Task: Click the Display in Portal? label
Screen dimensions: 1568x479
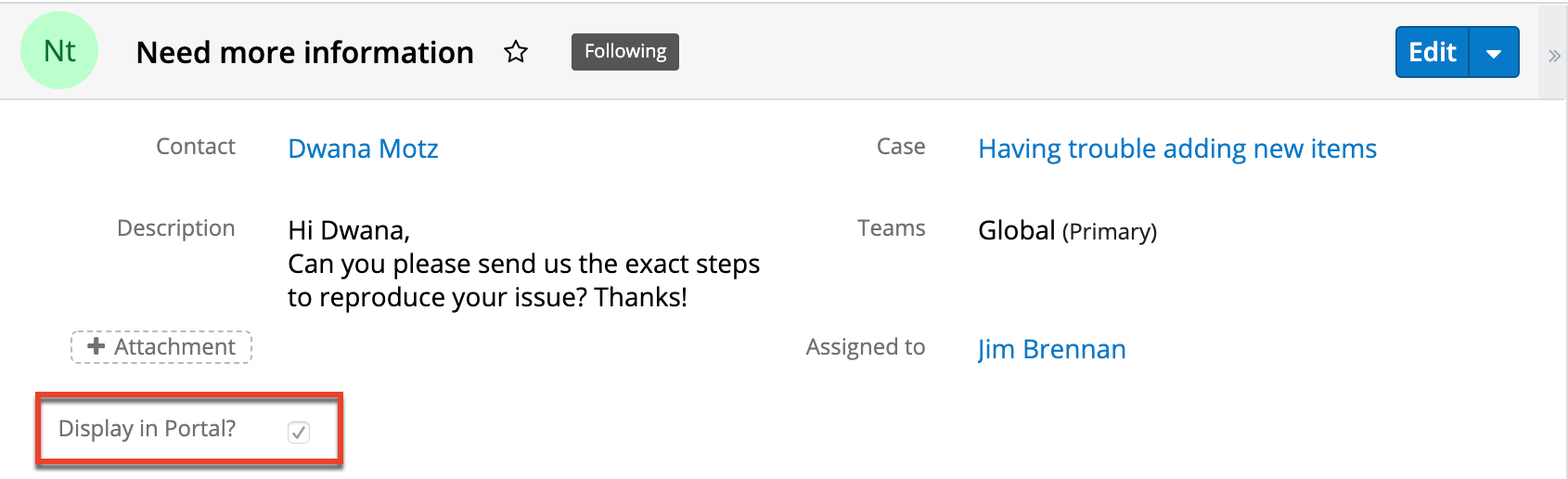Action: click(147, 429)
